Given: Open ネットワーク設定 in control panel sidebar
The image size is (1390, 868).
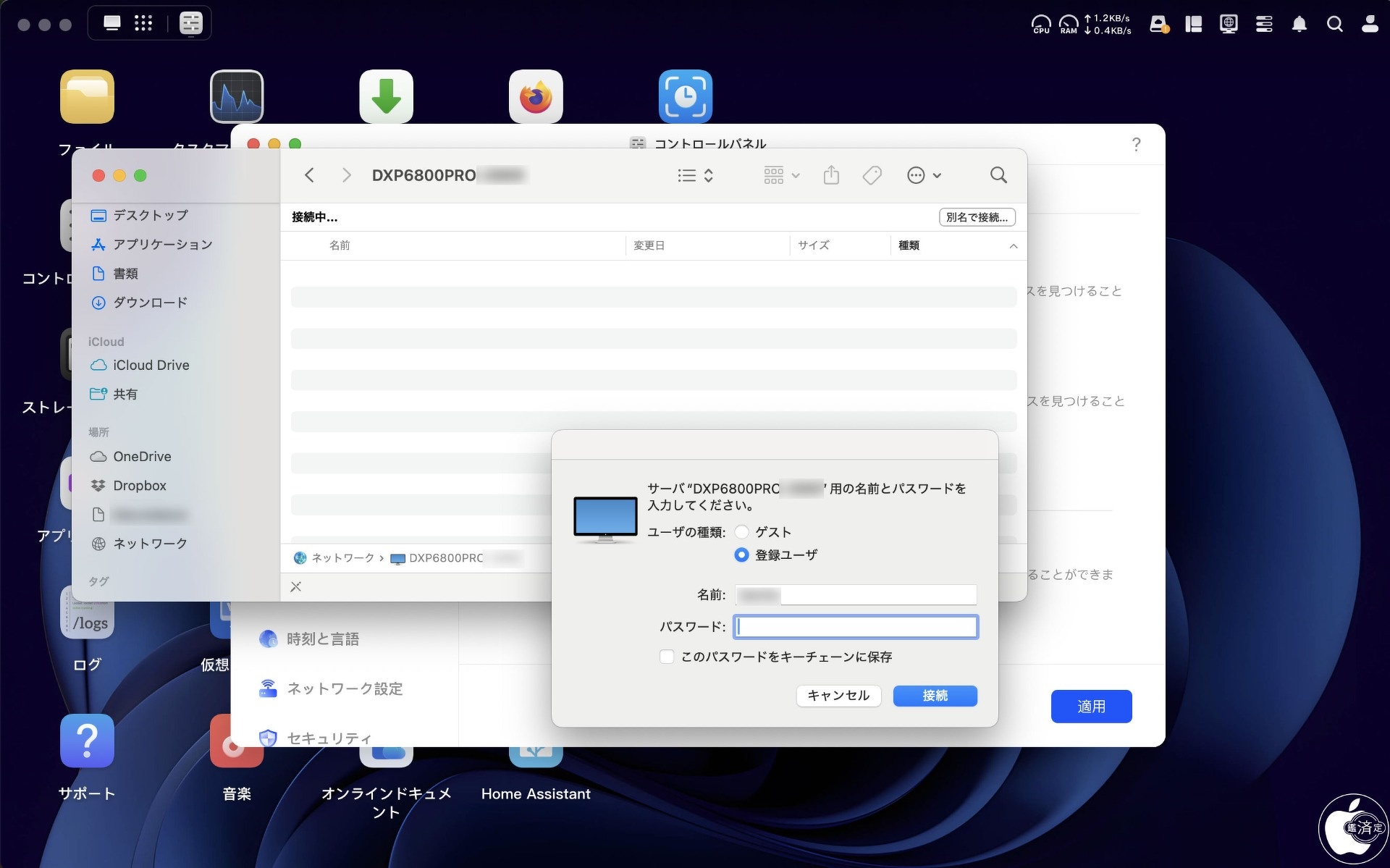Looking at the screenshot, I should coord(345,688).
